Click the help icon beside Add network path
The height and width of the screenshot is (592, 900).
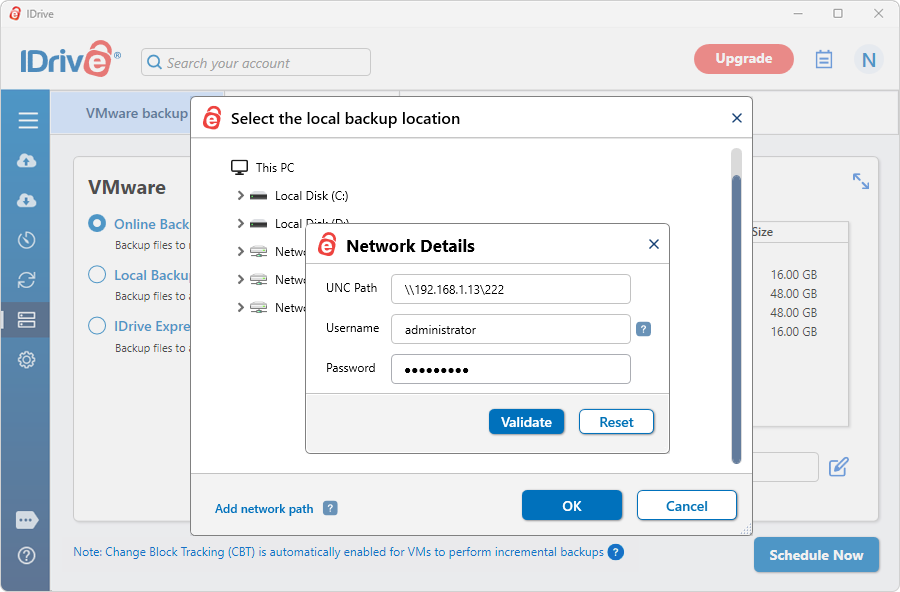[x=330, y=508]
